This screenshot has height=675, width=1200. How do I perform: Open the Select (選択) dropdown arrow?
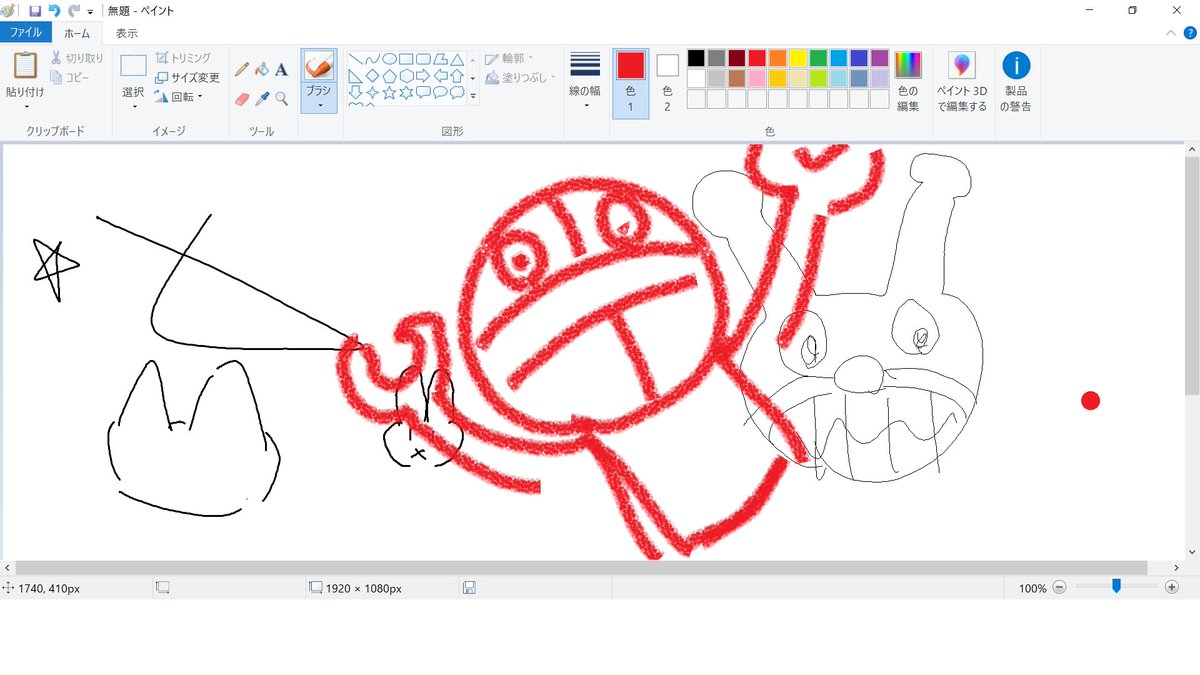point(133,105)
